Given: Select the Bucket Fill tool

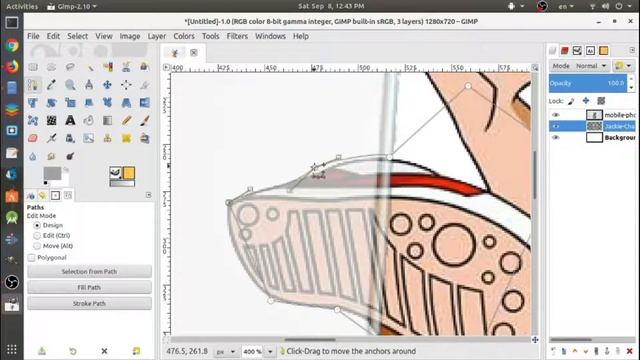Looking at the screenshot, I should (89, 121).
